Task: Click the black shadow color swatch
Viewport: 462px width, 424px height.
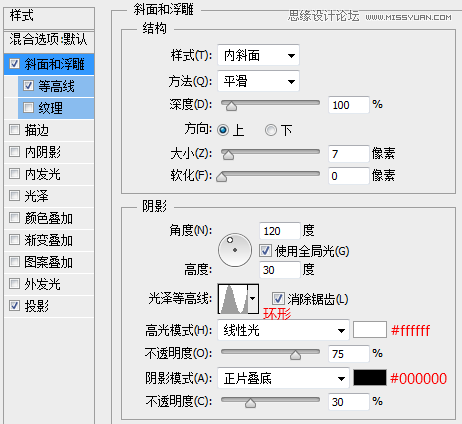Action: [370, 377]
